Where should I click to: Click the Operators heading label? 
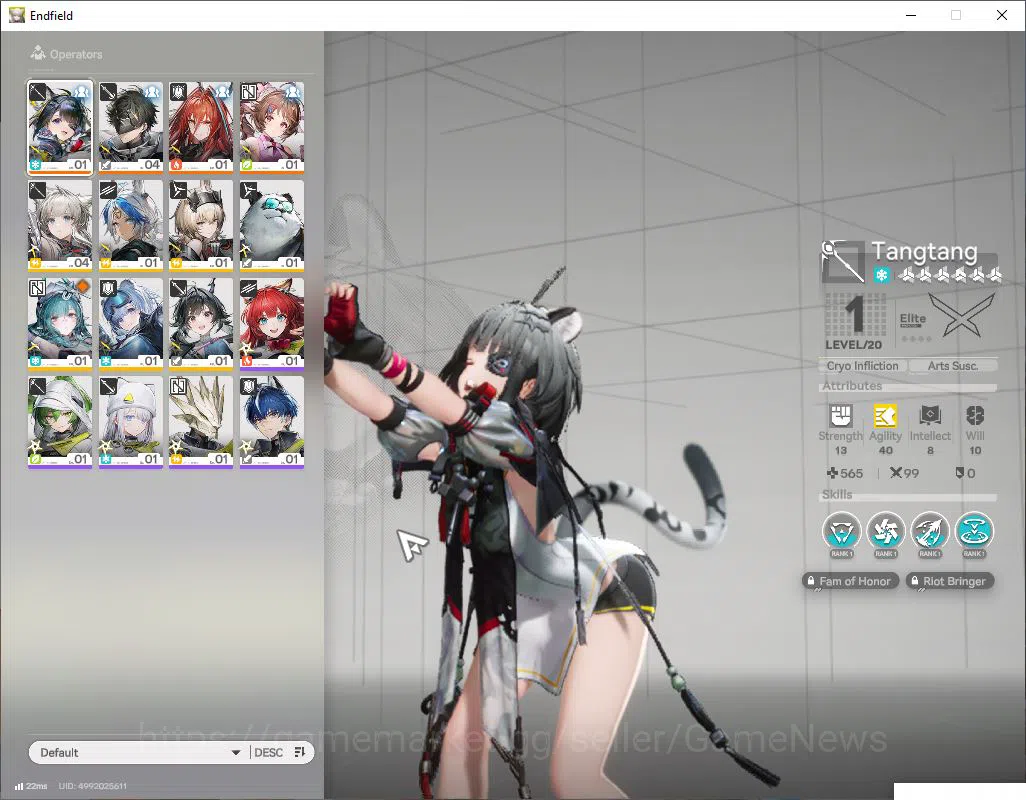(x=76, y=54)
